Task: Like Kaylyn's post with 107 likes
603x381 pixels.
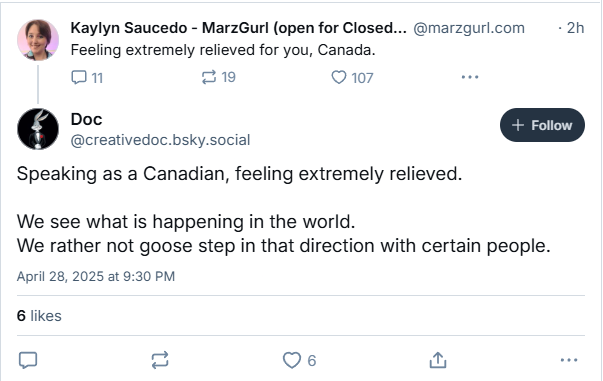Action: click(352, 77)
